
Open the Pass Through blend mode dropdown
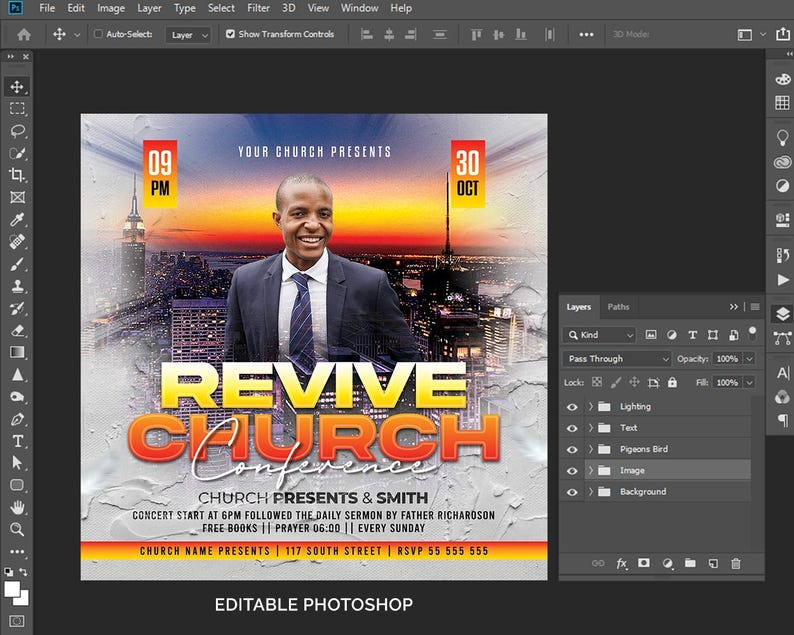[x=617, y=359]
